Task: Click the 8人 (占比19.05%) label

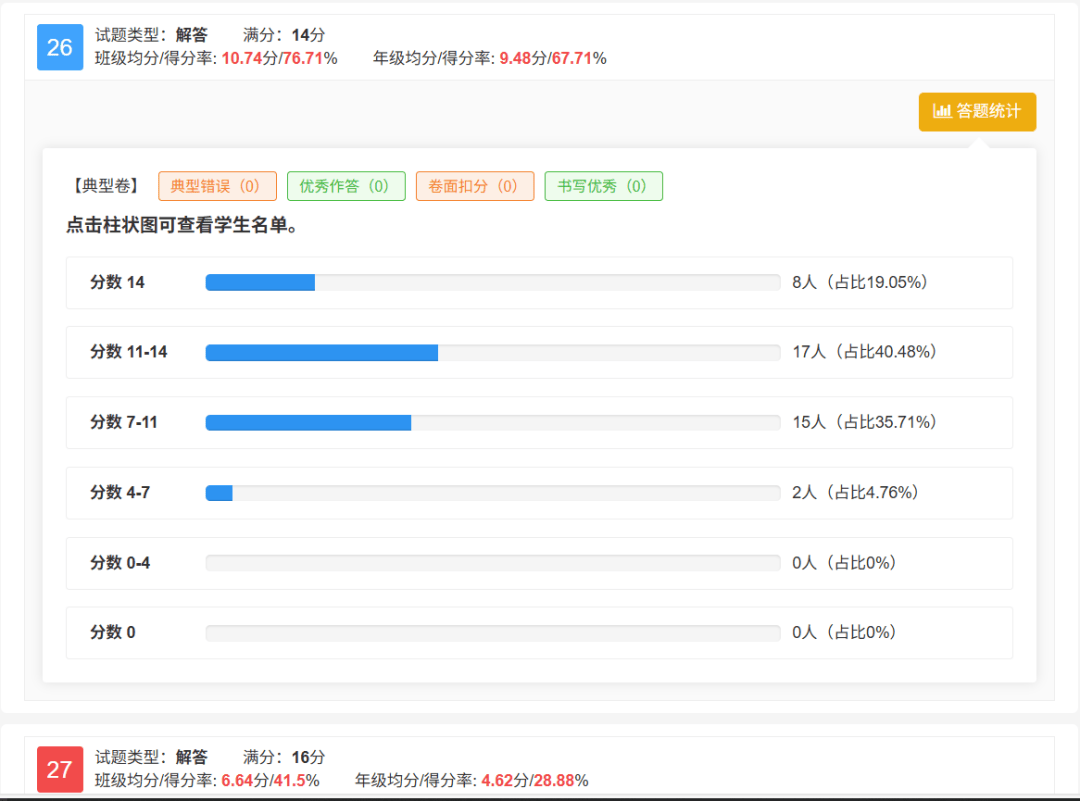Action: [x=860, y=283]
